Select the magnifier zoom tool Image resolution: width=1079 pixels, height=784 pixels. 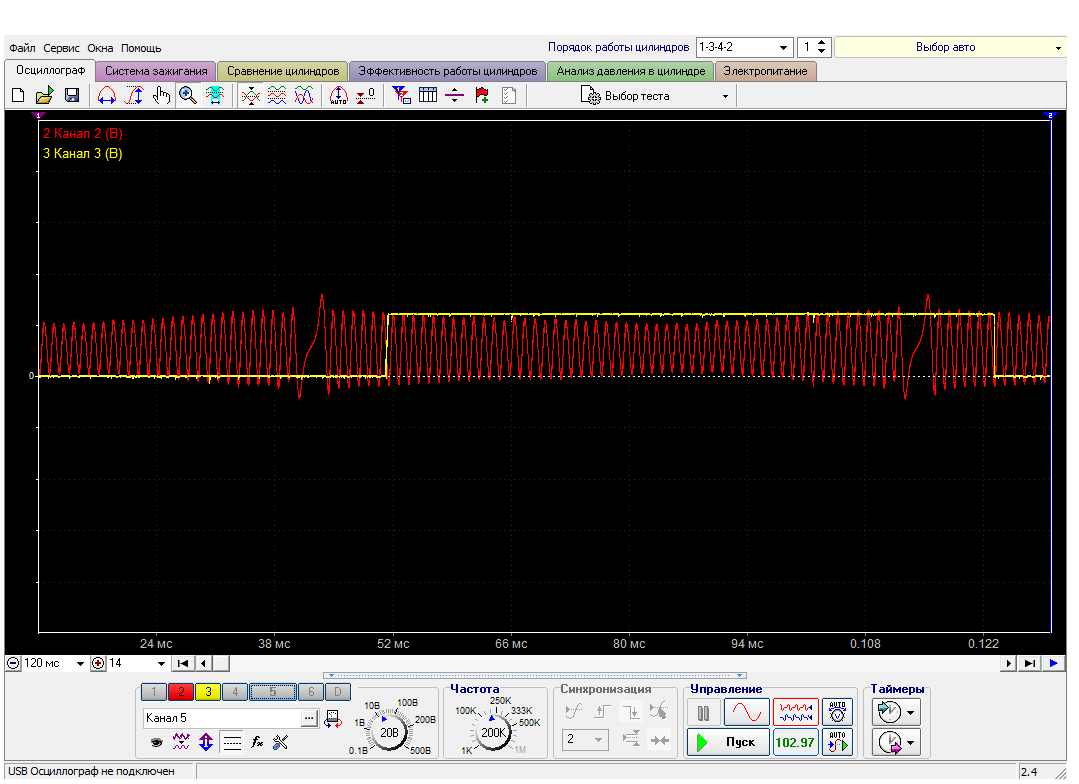(187, 96)
